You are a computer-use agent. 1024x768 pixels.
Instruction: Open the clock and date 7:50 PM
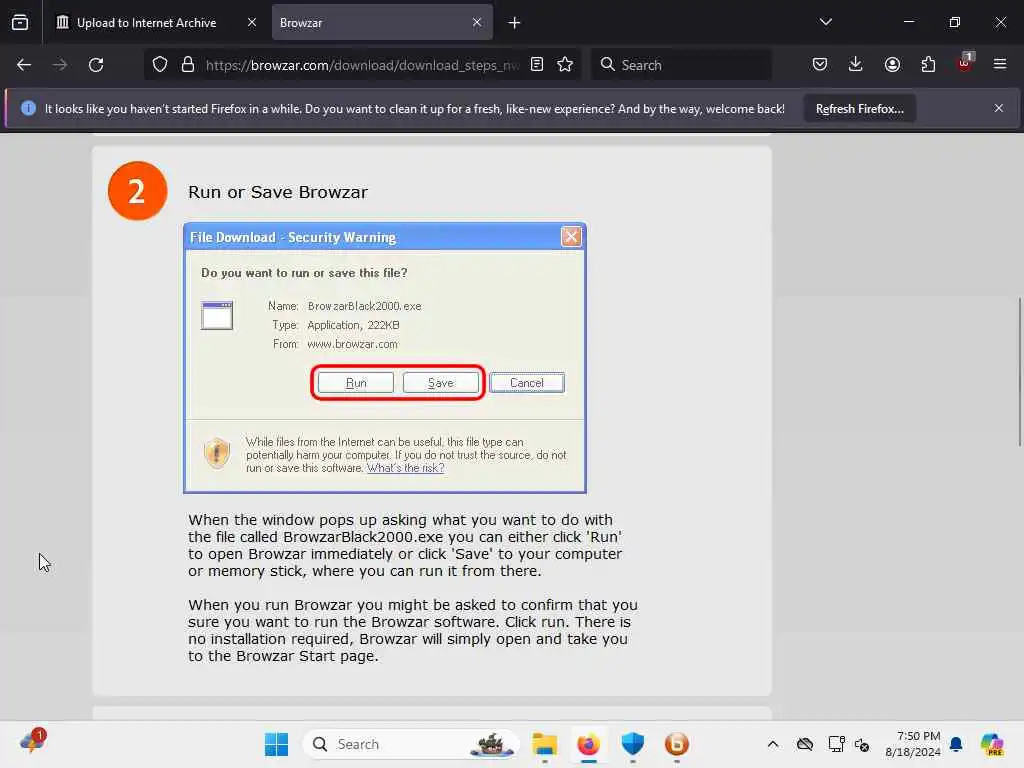pyautogui.click(x=912, y=744)
